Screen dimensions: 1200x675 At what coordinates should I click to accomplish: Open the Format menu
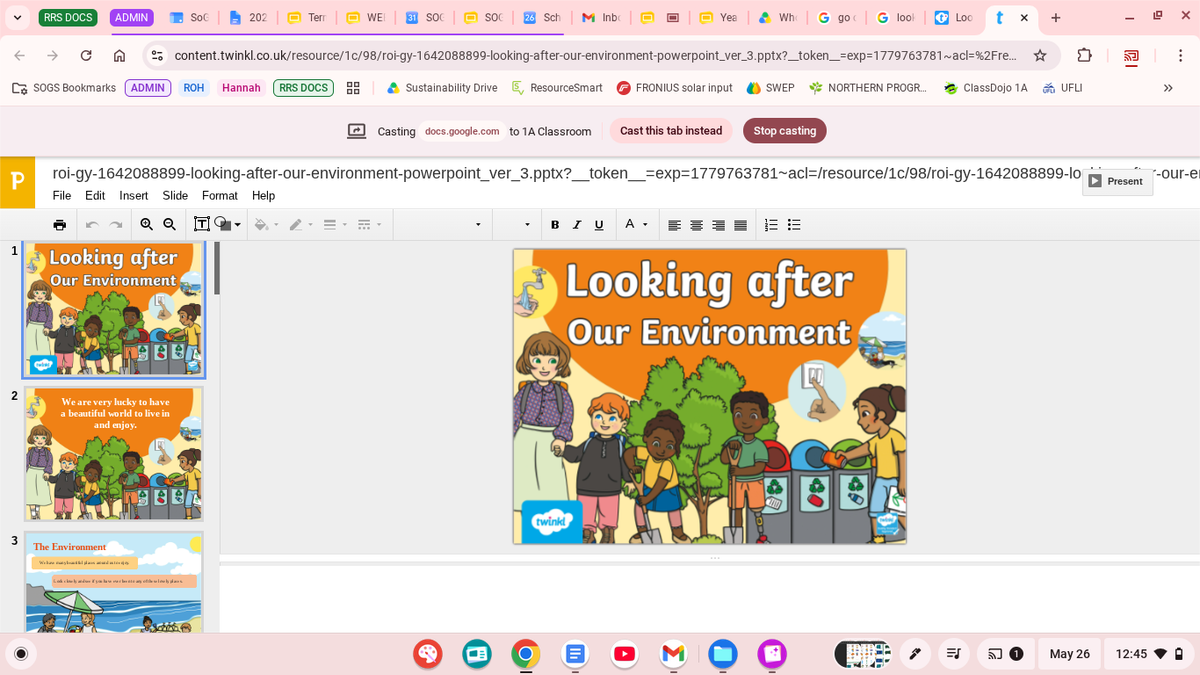220,195
